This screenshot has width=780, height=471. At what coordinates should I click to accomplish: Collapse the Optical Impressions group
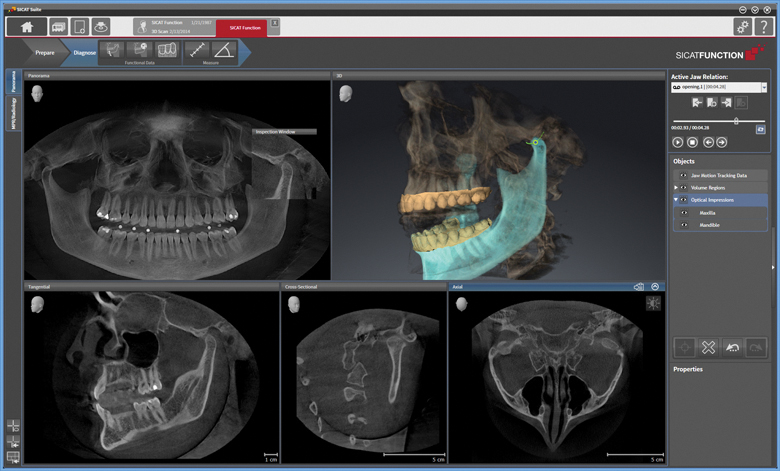(x=675, y=200)
